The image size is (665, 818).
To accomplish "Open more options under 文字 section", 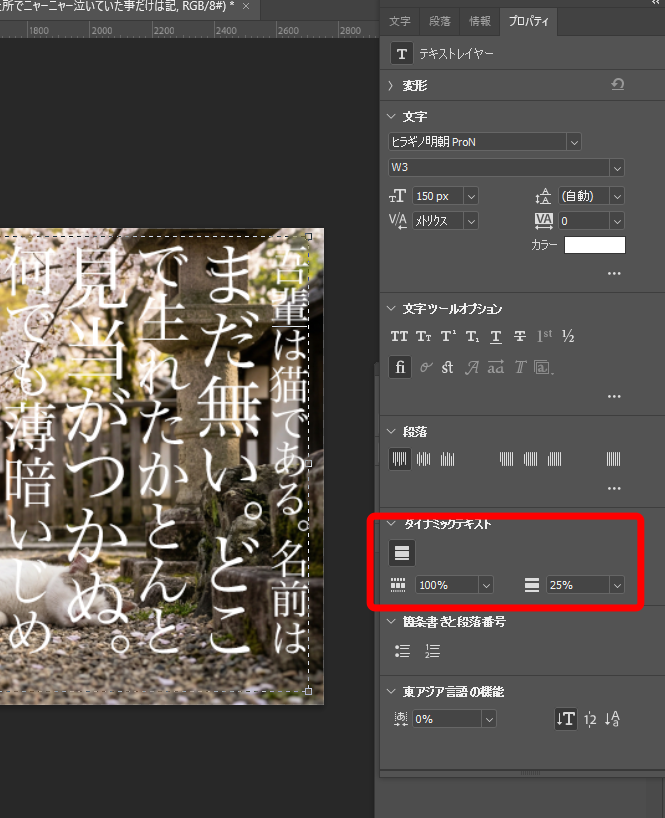I will [x=614, y=273].
